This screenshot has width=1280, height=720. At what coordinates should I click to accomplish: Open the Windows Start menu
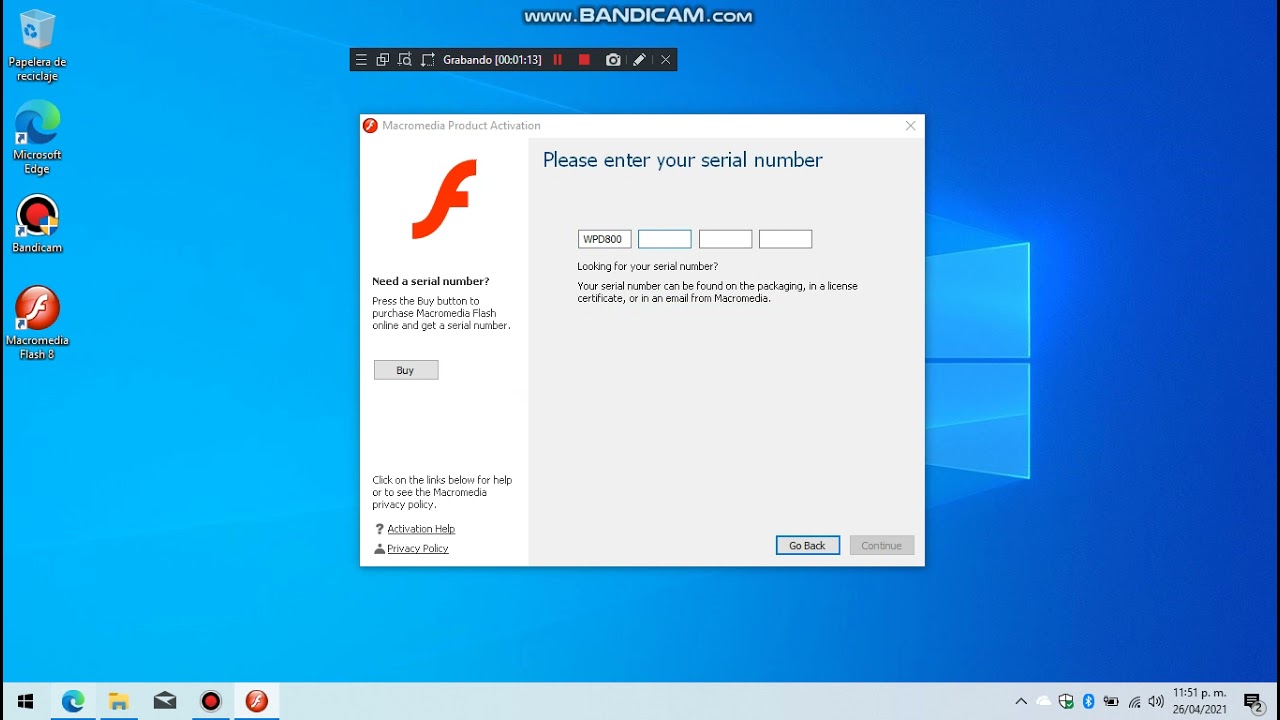click(25, 702)
